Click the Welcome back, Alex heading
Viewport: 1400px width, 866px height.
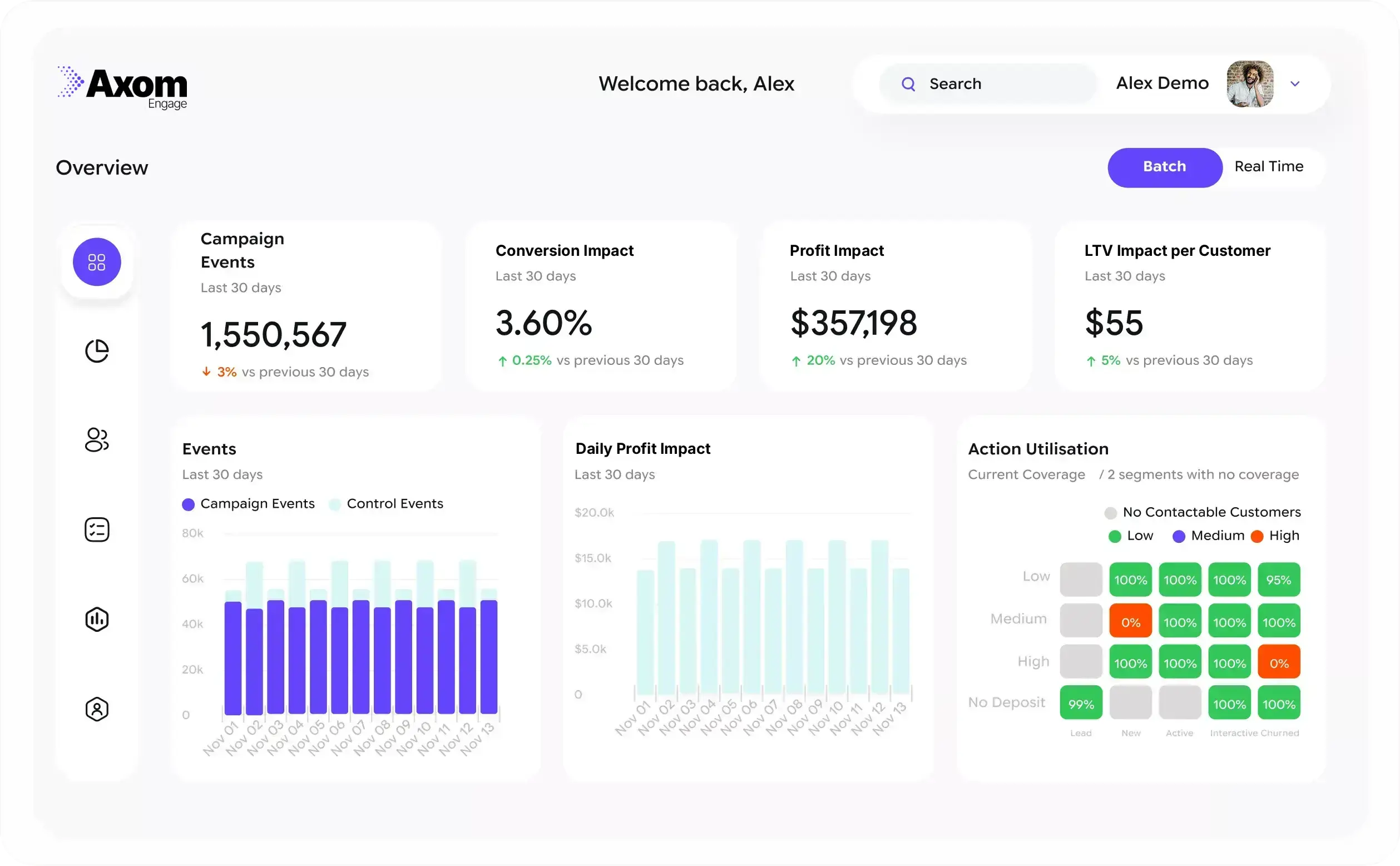[x=696, y=84]
